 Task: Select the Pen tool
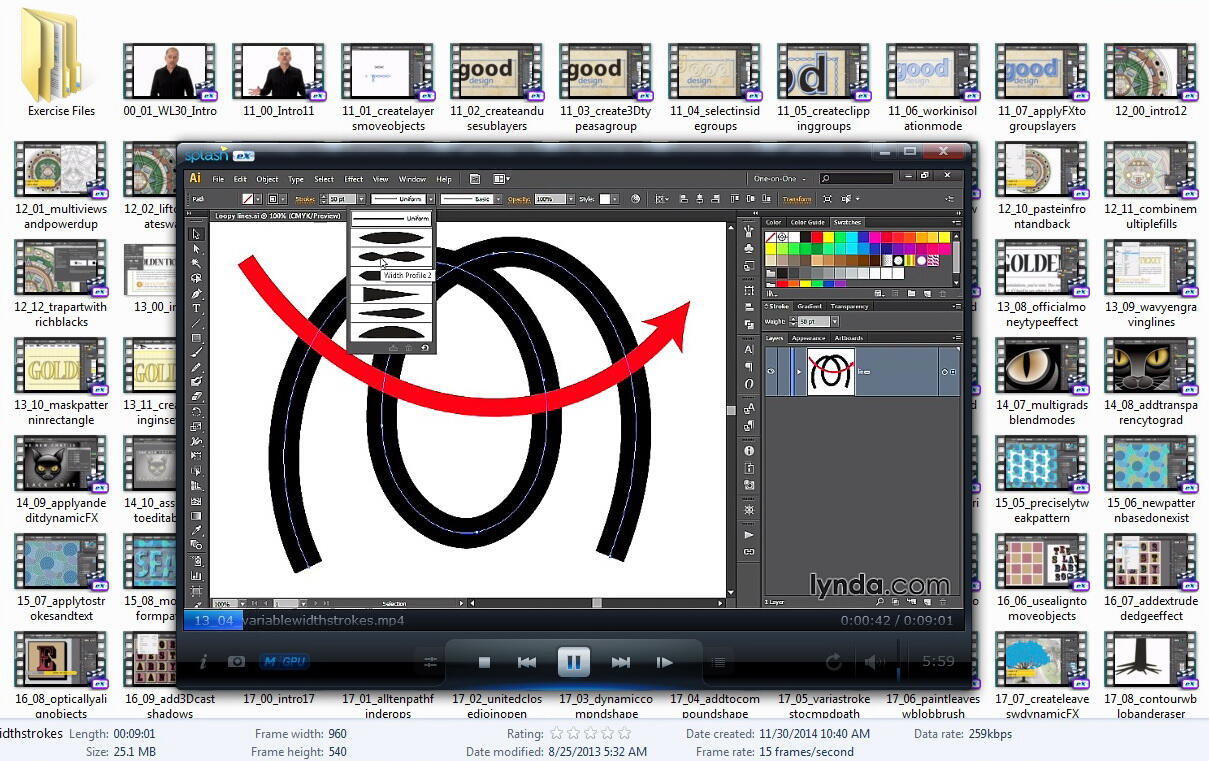pyautogui.click(x=197, y=293)
